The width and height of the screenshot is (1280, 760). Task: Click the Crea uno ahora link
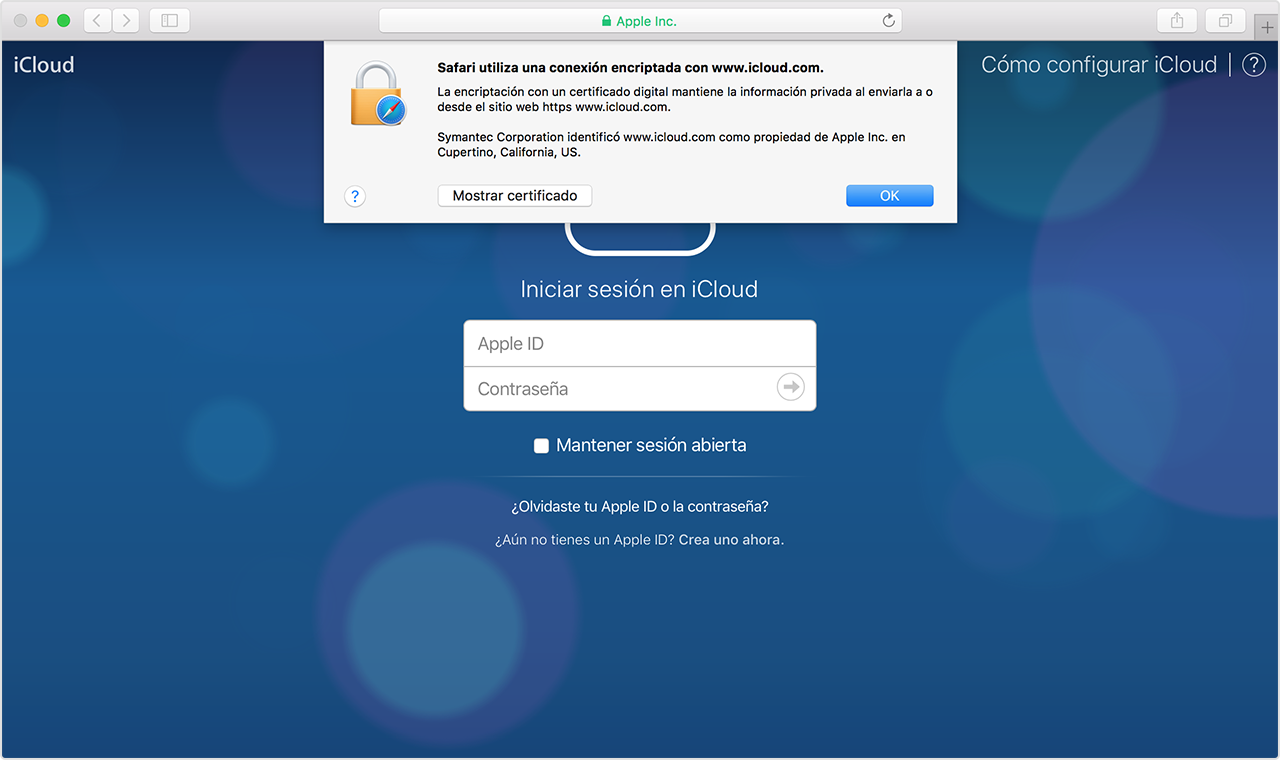click(x=731, y=540)
